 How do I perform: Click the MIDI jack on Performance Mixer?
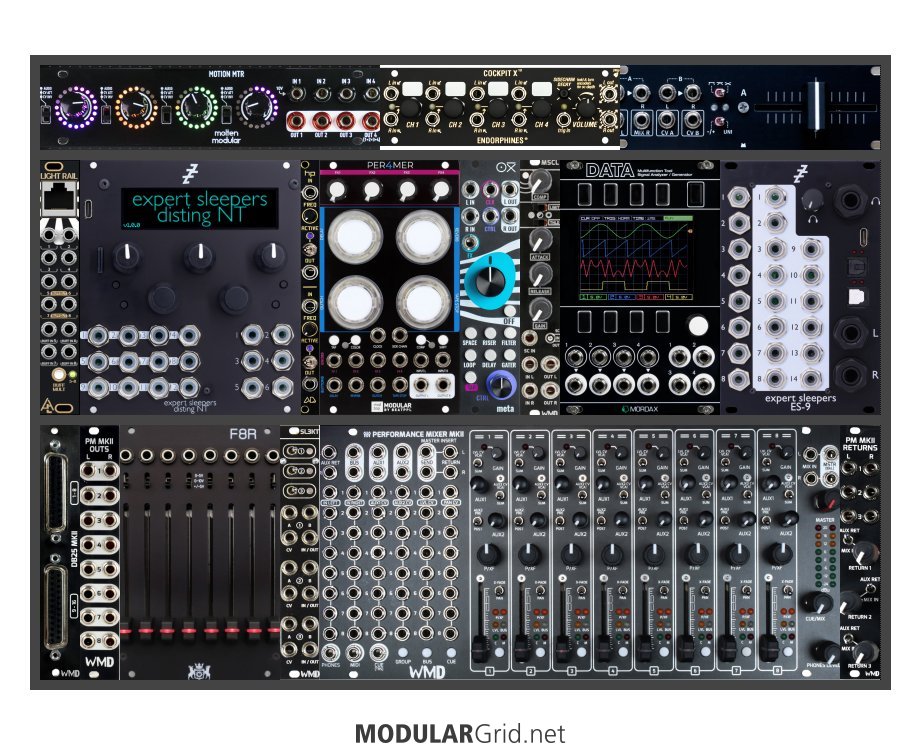355,653
